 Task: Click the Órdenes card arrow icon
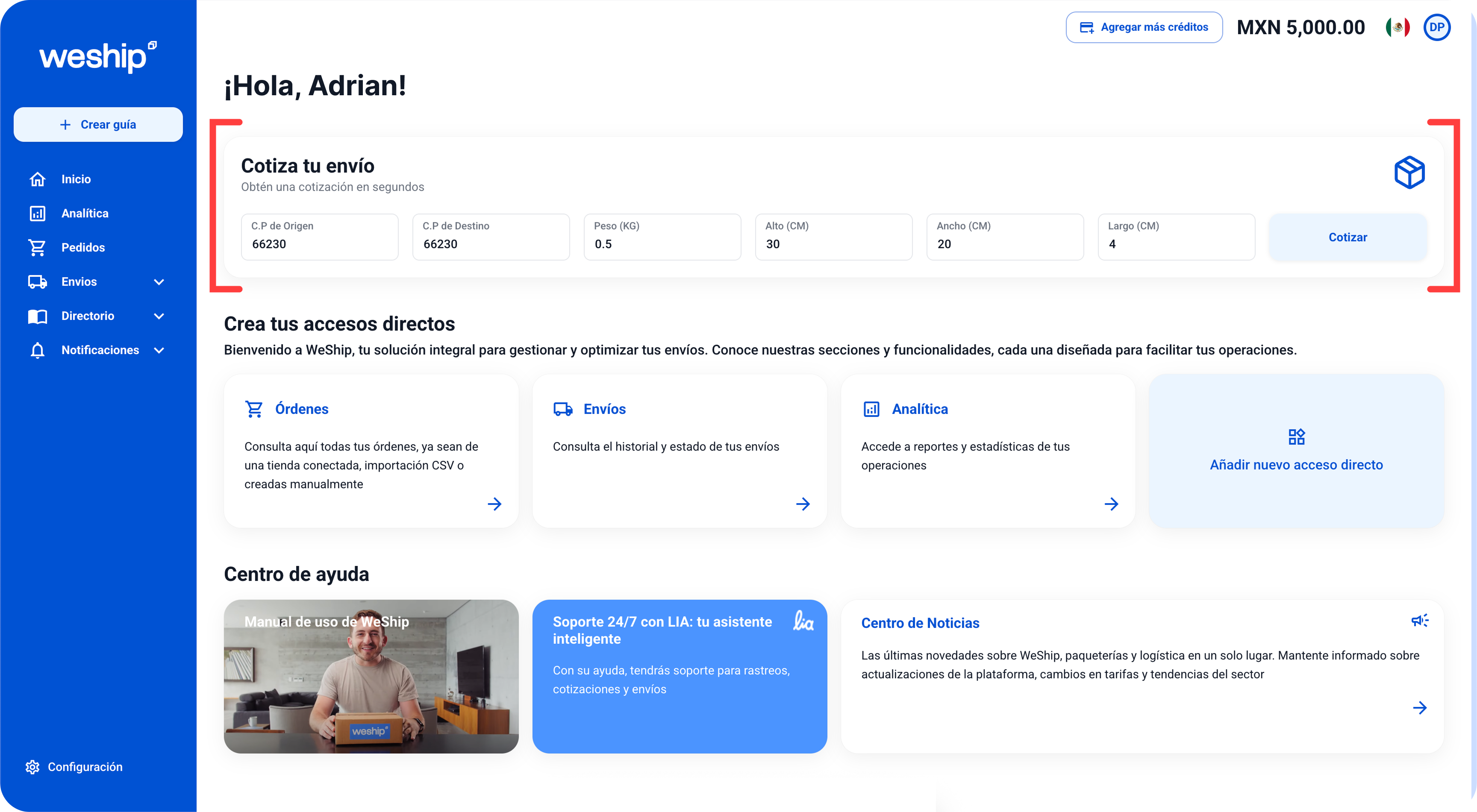(494, 504)
